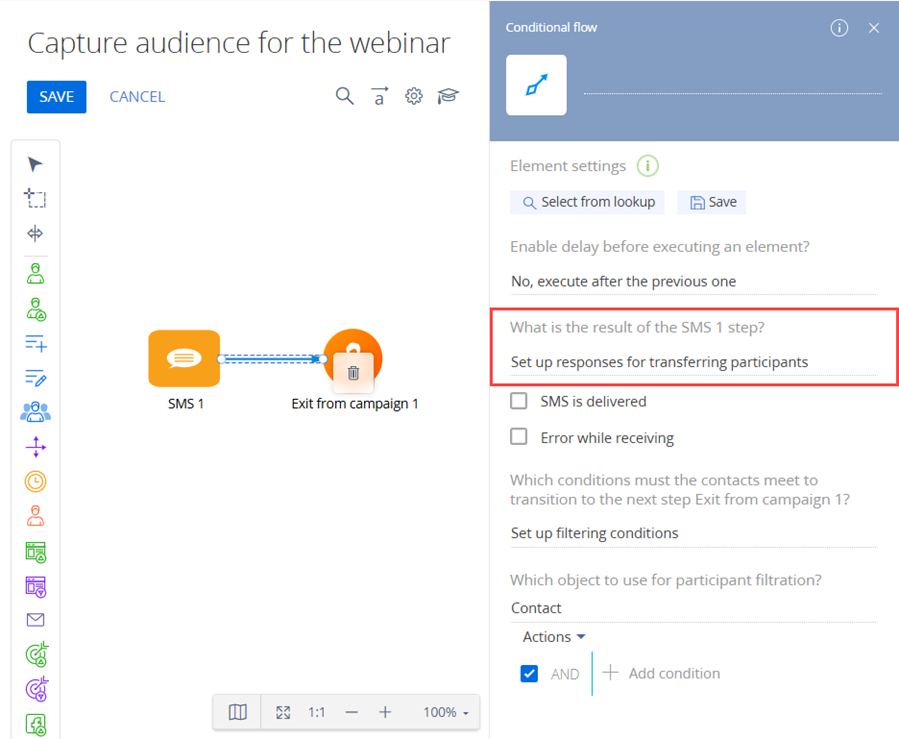The image size is (899, 739).
Task: Click the timer element icon in toolbar
Action: (x=36, y=481)
